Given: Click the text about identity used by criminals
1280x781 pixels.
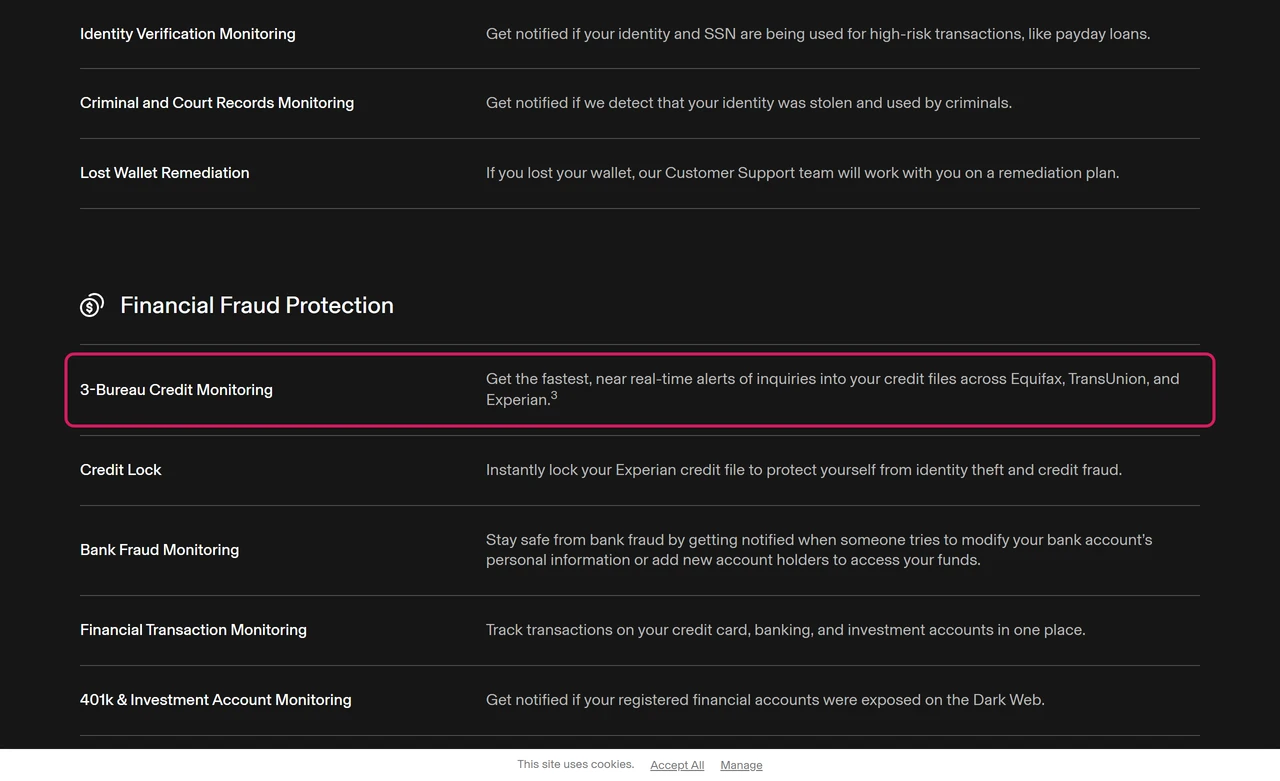Looking at the screenshot, I should pyautogui.click(x=749, y=103).
